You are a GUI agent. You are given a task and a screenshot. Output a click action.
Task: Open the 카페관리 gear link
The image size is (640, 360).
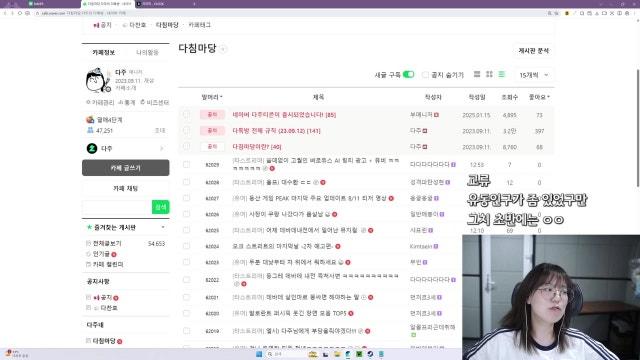coord(100,102)
